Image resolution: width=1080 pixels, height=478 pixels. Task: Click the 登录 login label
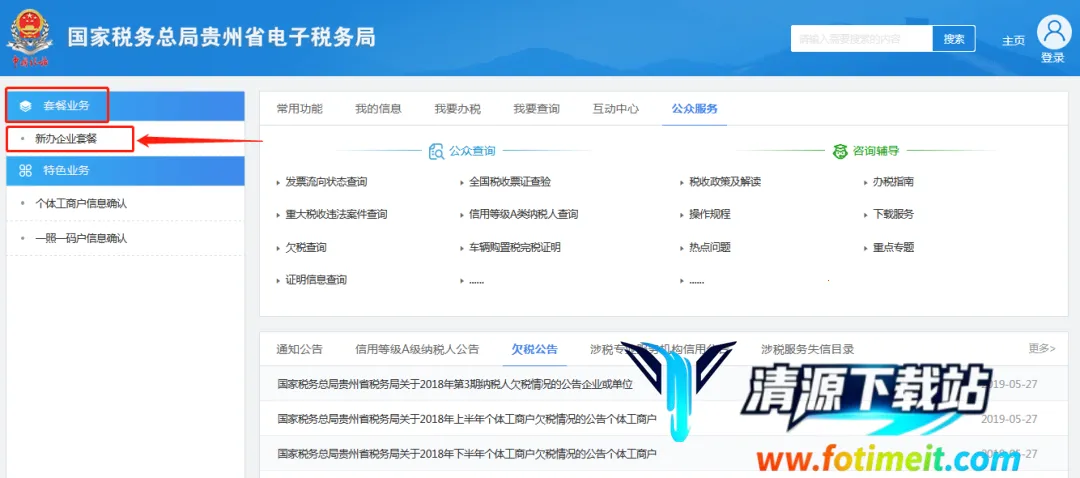pos(1053,58)
